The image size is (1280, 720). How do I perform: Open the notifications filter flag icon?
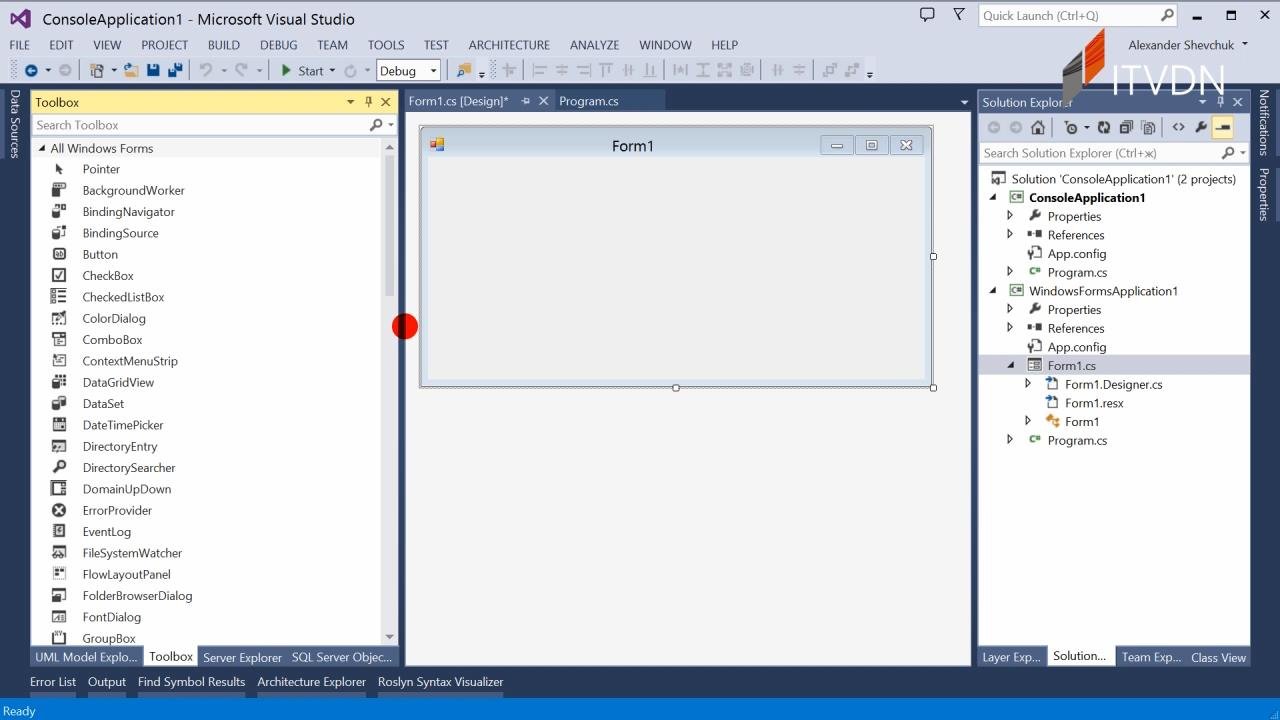click(959, 15)
